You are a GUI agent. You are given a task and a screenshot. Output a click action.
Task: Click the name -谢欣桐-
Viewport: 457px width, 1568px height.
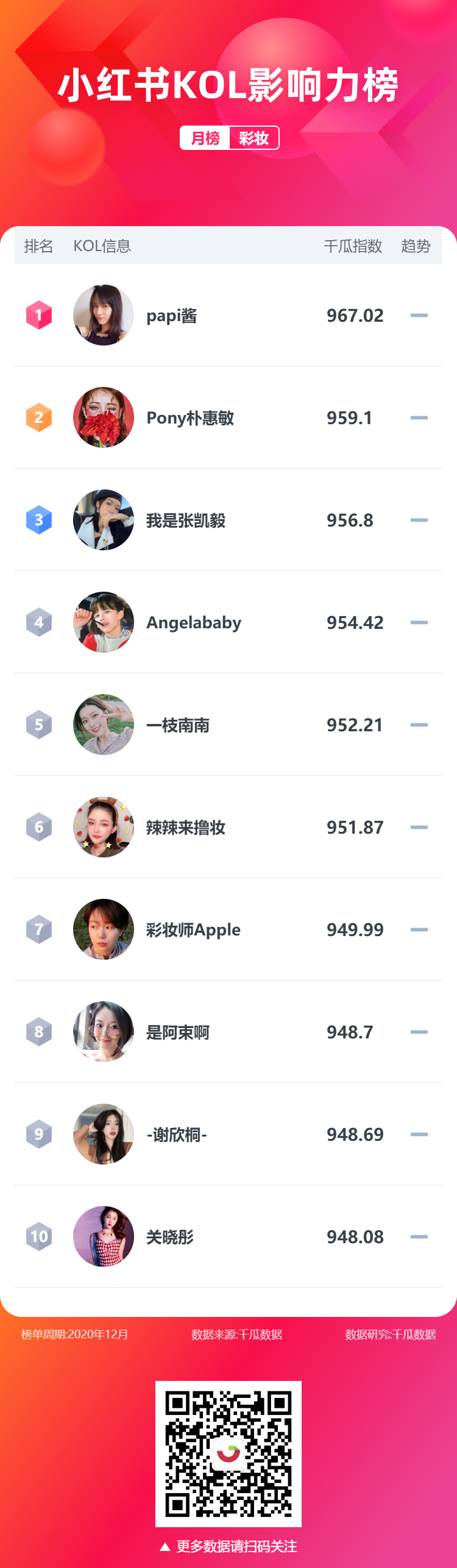[177, 1135]
